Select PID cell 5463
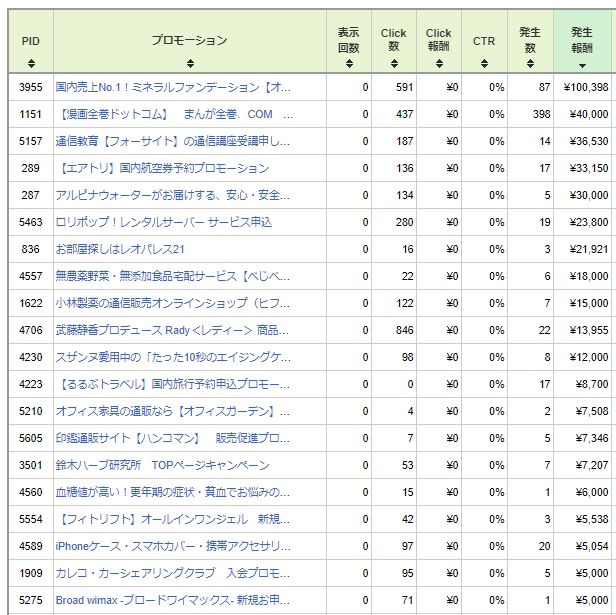This screenshot has width=616, height=615. [31, 222]
